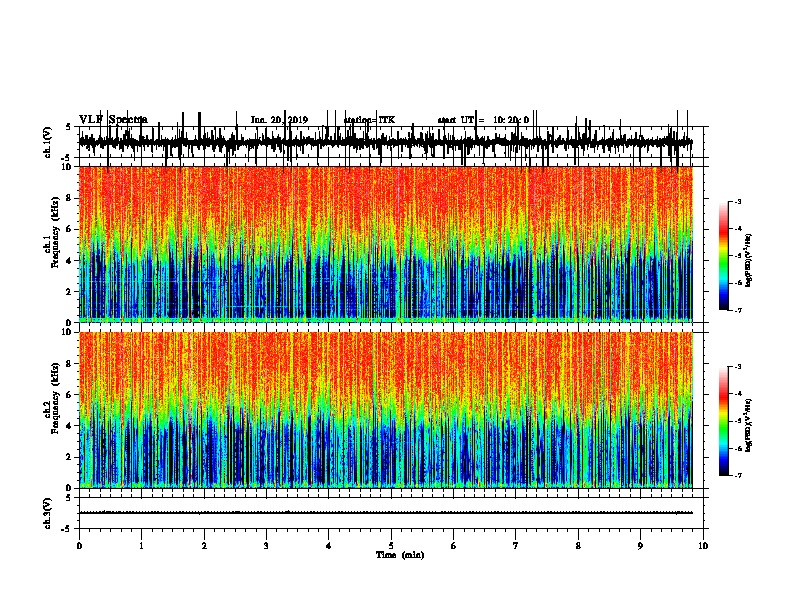Click the ch.1 color bar log(PSD) label

(748, 261)
